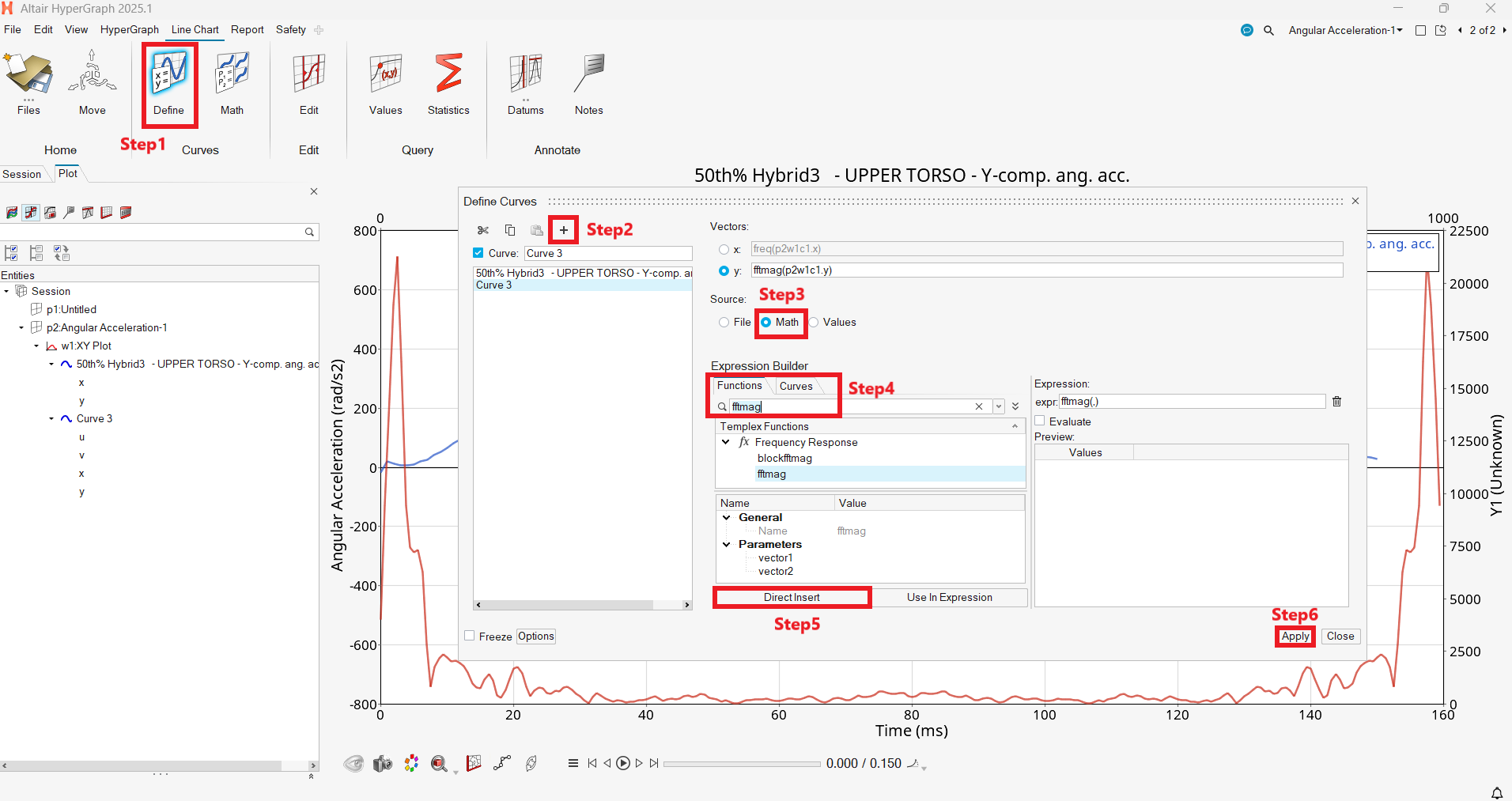Collapse the Parameters properties group
Viewport: 1512px width, 801px height.
coord(726,544)
